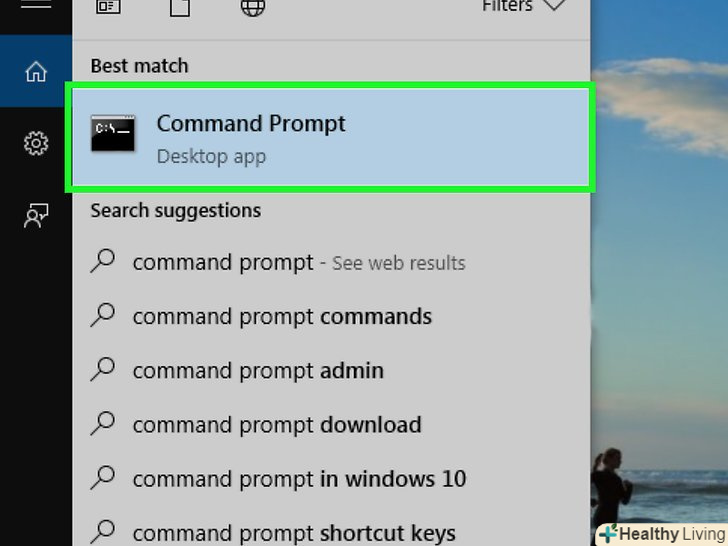Choose 'command prompt commands' suggestion
This screenshot has height=546, width=728.
(331, 316)
